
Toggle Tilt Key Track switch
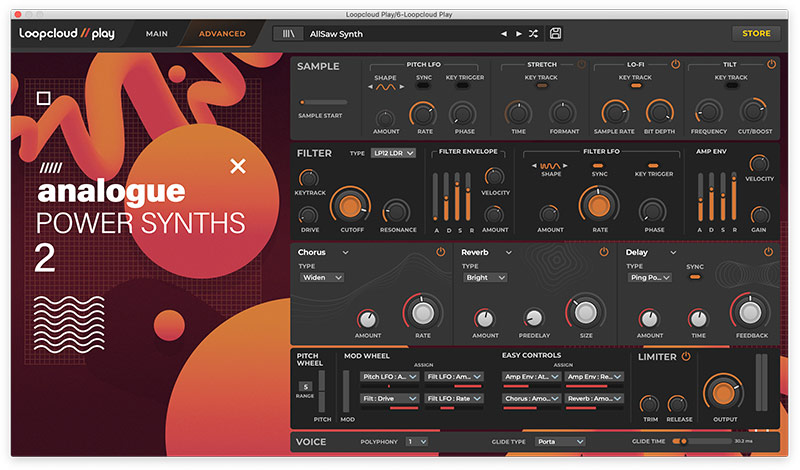coord(732,86)
